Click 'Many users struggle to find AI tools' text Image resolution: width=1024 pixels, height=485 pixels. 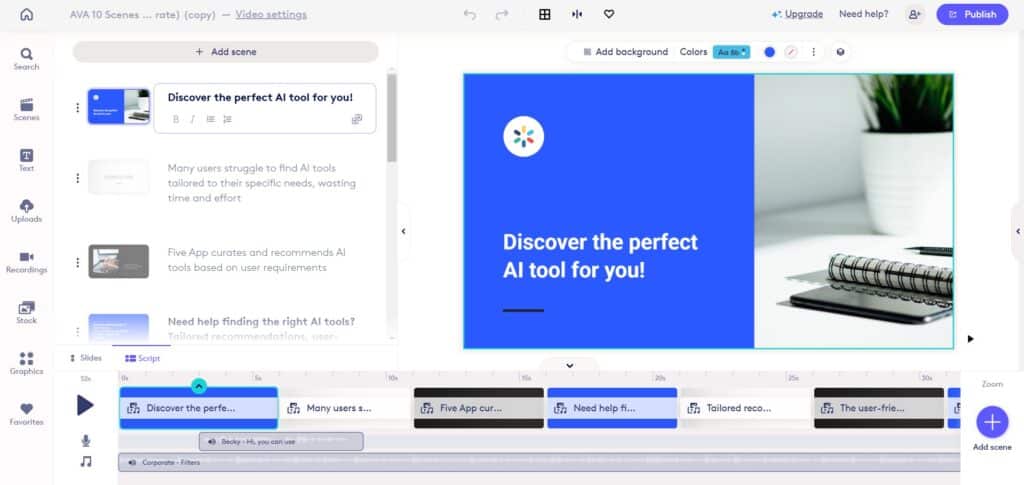[x=262, y=183]
